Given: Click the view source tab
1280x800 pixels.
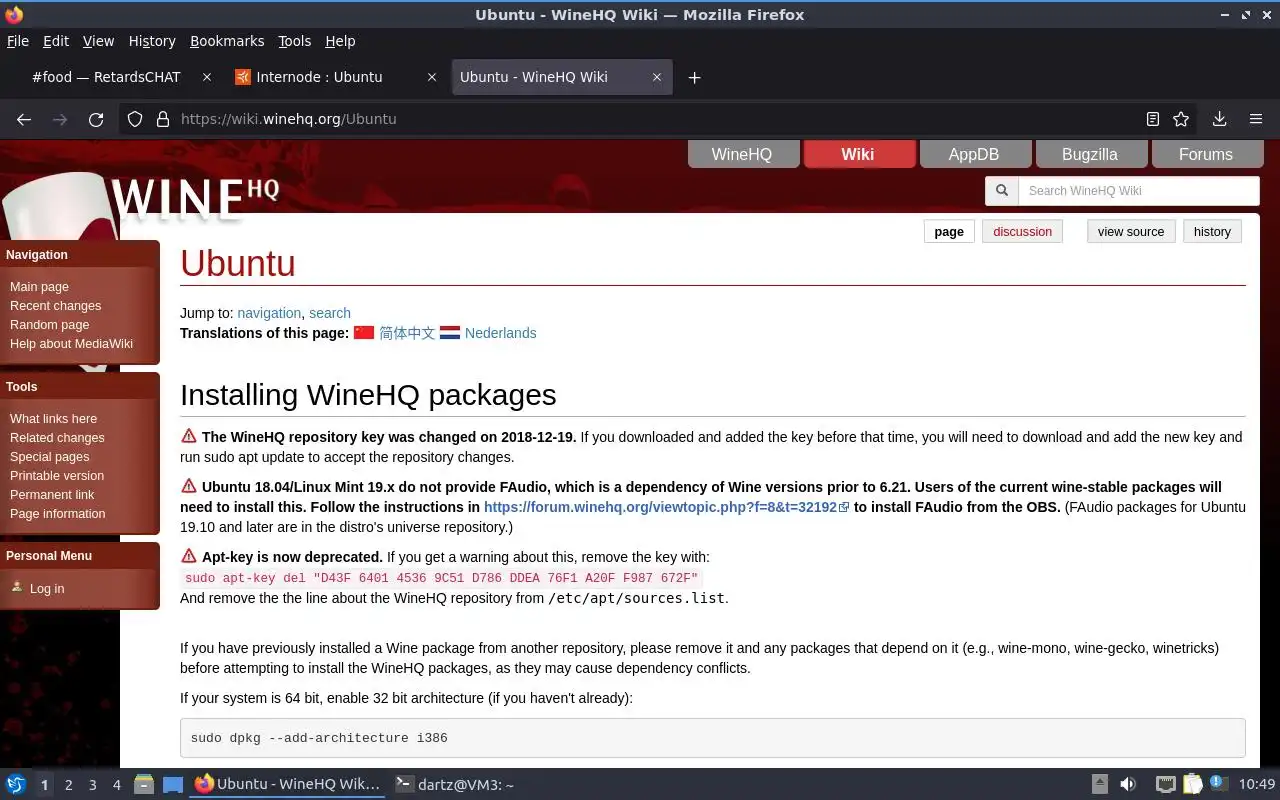Looking at the screenshot, I should (1131, 231).
